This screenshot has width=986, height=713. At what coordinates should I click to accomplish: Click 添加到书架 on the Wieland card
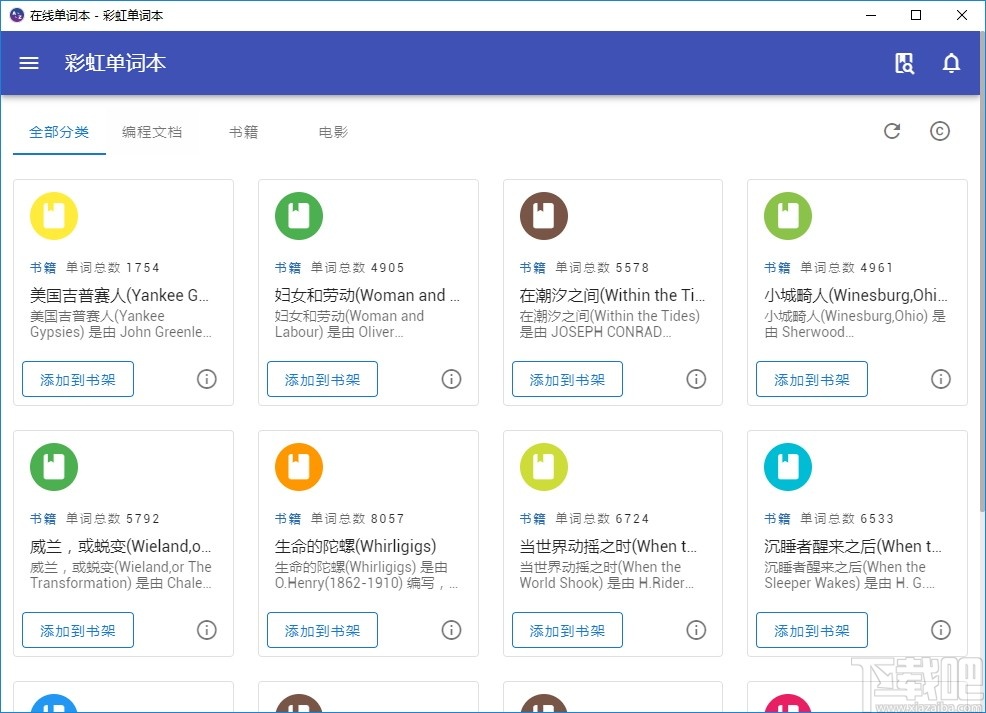77,630
